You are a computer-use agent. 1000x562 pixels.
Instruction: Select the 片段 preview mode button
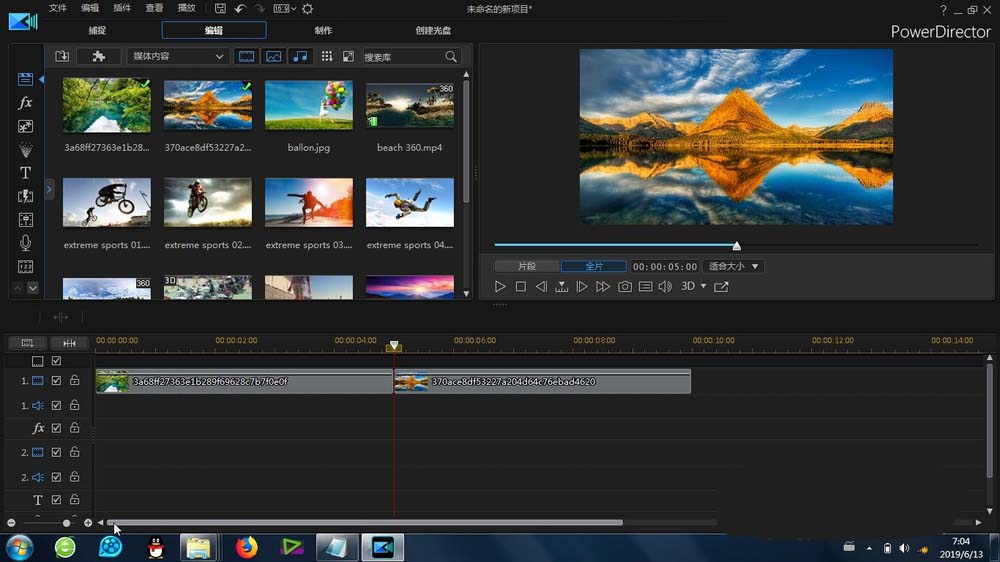click(526, 267)
